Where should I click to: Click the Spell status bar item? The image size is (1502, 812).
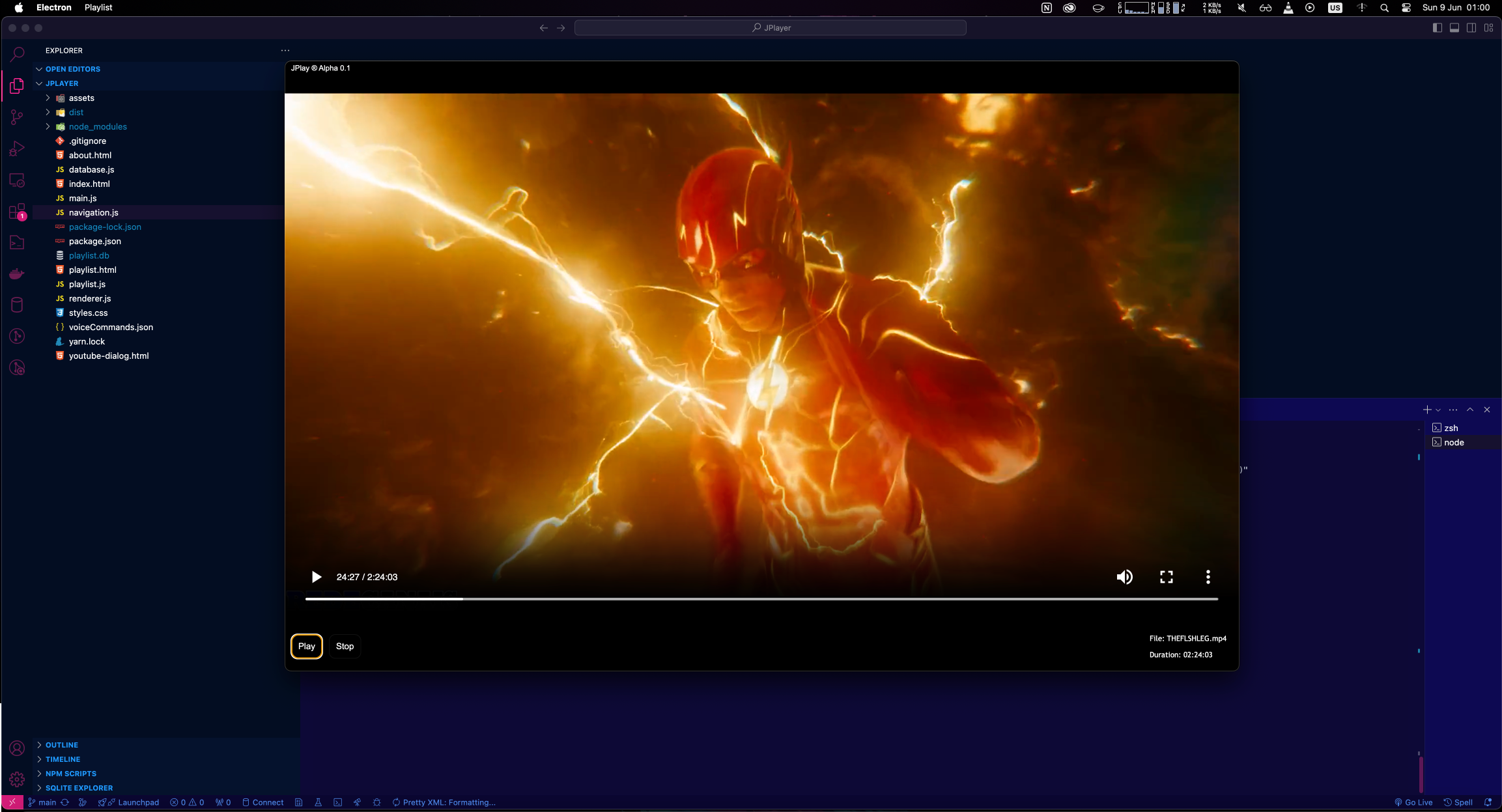[x=1458, y=802]
